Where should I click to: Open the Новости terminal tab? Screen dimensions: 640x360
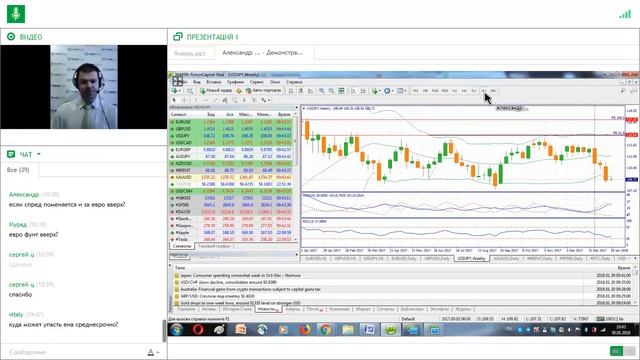coord(267,309)
